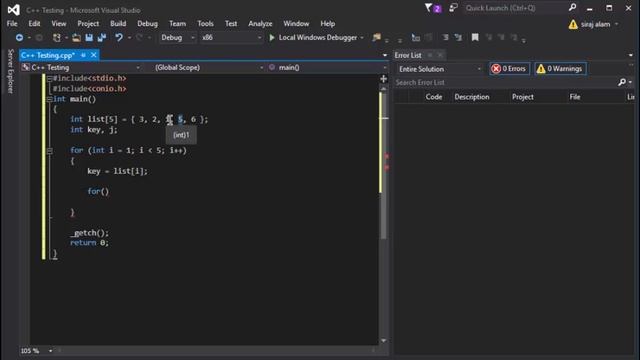Open the Team menu

coord(177,24)
